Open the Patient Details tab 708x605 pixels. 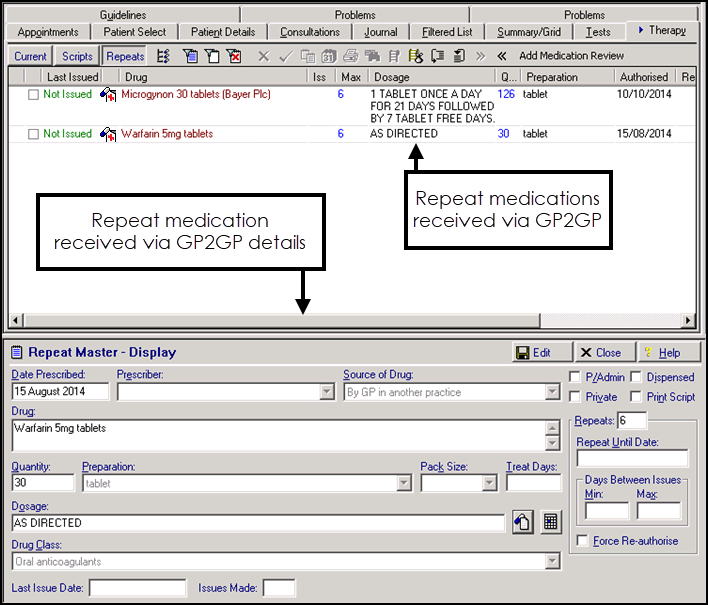coord(222,32)
